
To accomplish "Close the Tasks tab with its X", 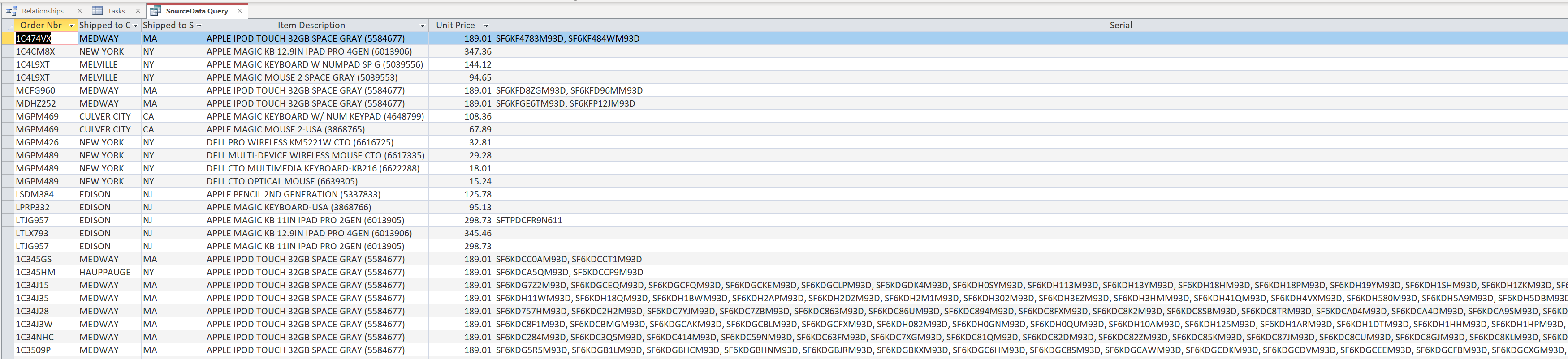I will point(138,11).
